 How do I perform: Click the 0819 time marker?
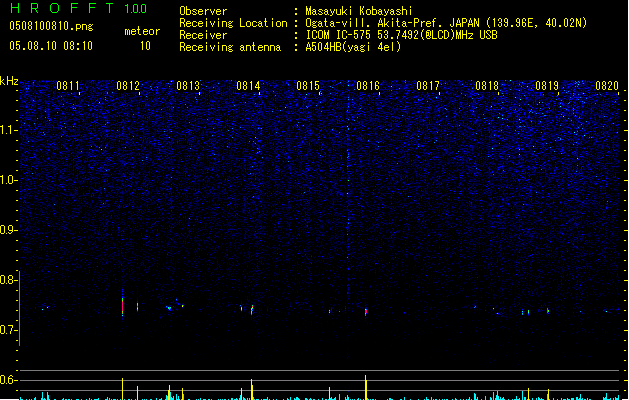(x=547, y=86)
